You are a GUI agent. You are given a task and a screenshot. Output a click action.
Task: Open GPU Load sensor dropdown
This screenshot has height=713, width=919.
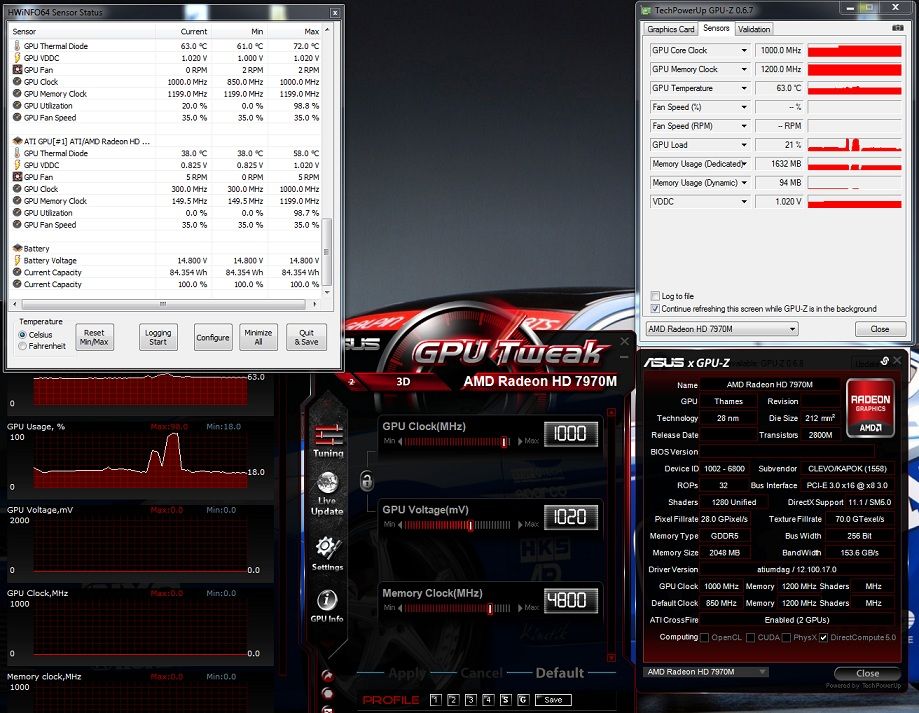(744, 145)
